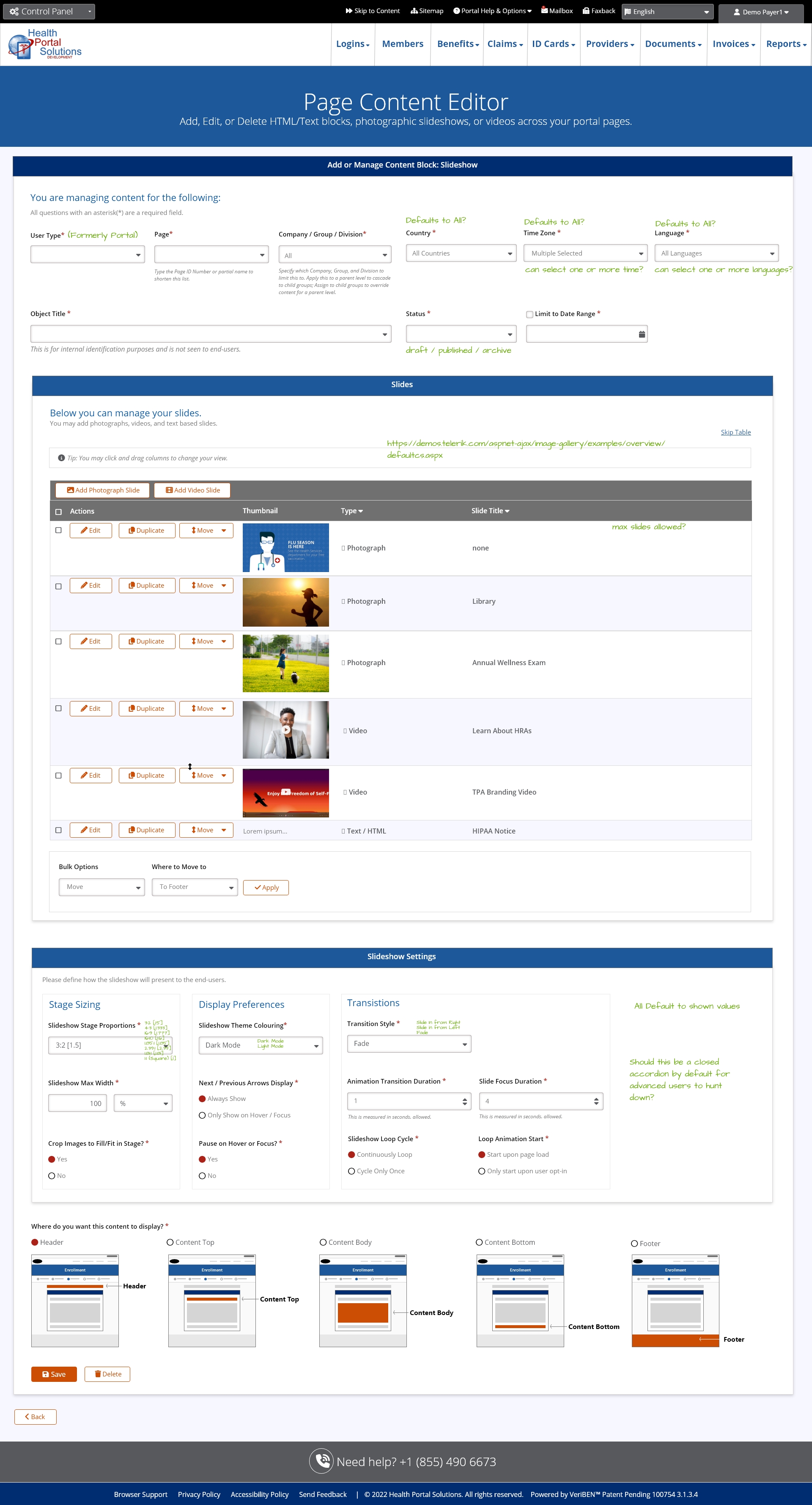Image resolution: width=812 pixels, height=1505 pixels.
Task: Open the Members menu item
Action: coord(403,44)
